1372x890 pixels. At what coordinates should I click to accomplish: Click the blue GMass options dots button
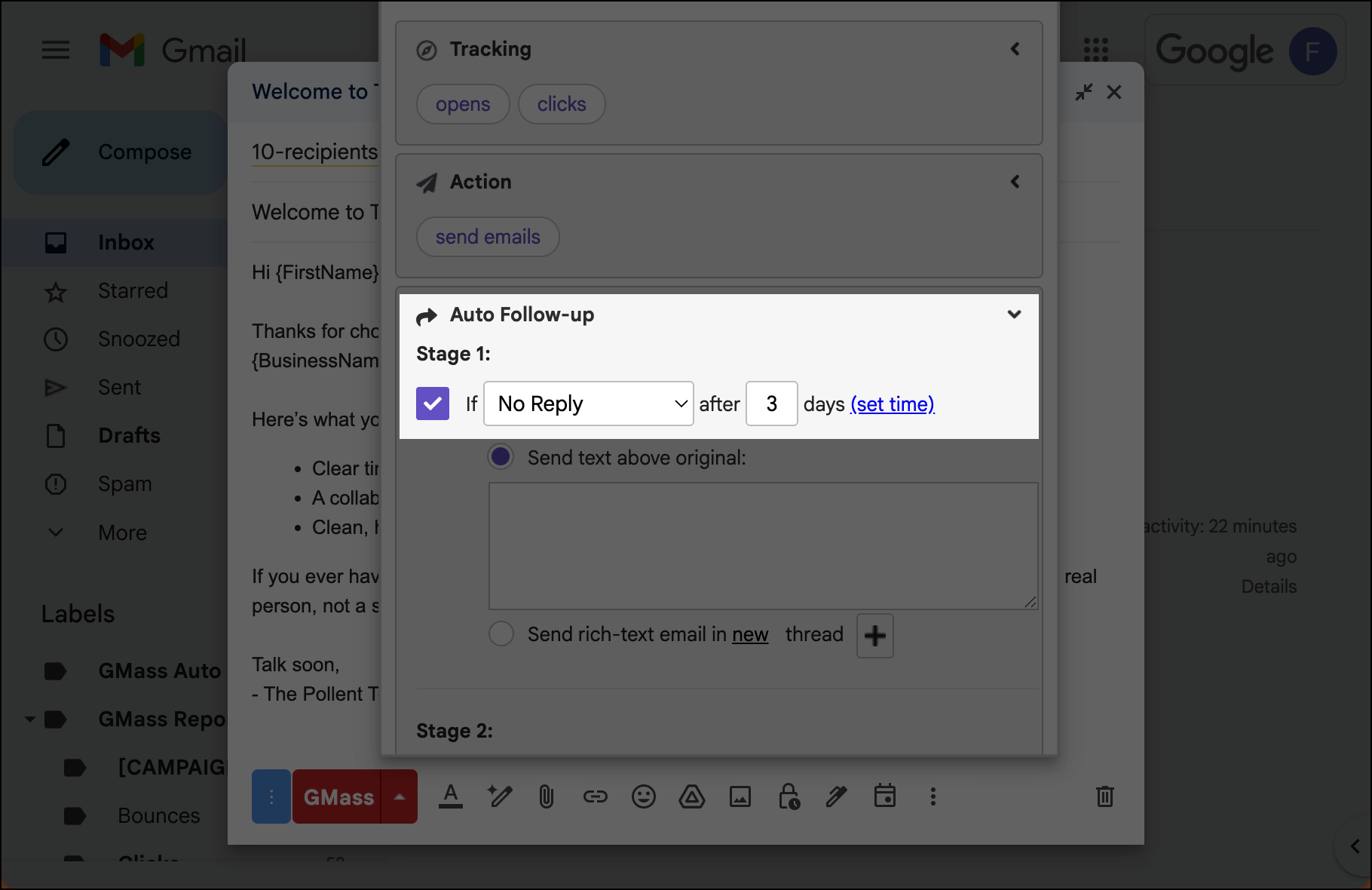(271, 796)
